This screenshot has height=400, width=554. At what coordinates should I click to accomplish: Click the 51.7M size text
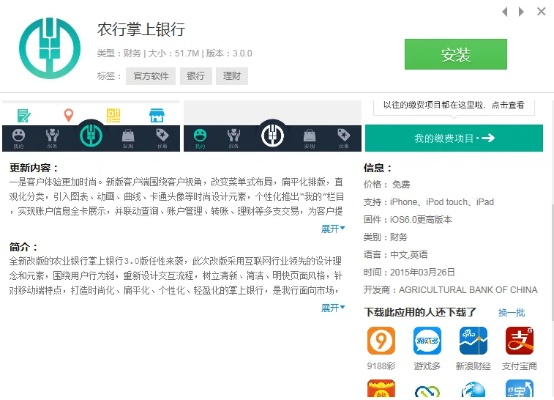tap(187, 53)
